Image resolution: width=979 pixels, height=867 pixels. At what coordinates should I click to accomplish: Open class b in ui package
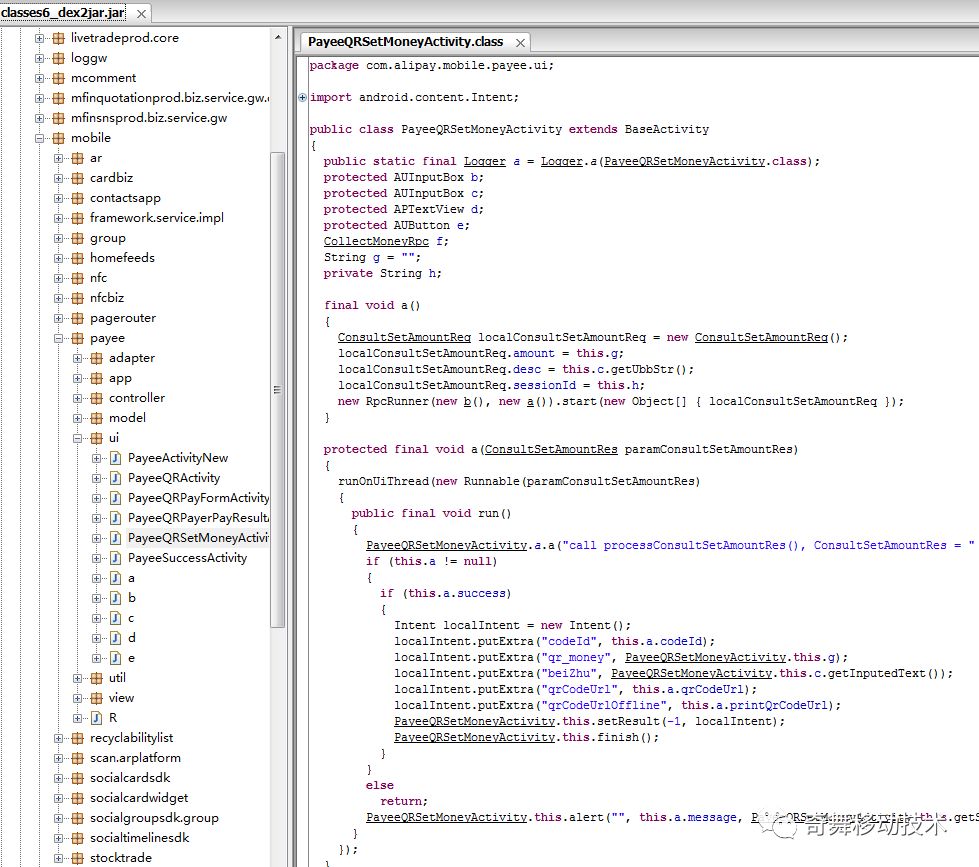[132, 598]
